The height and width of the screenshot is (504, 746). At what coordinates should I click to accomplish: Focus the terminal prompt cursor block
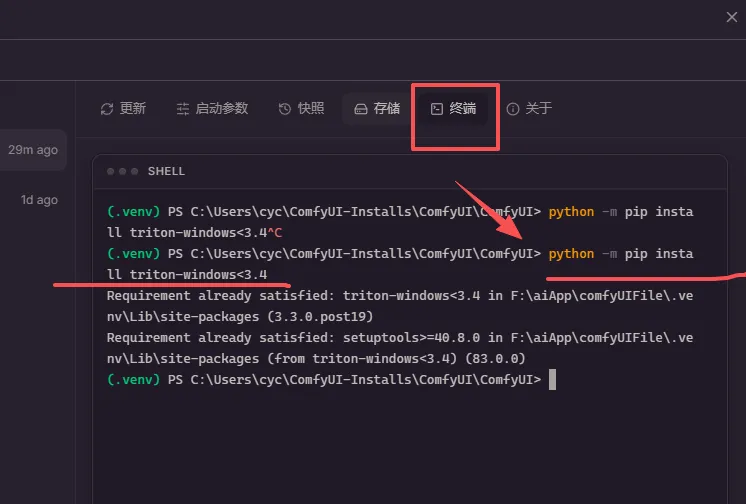pos(552,380)
